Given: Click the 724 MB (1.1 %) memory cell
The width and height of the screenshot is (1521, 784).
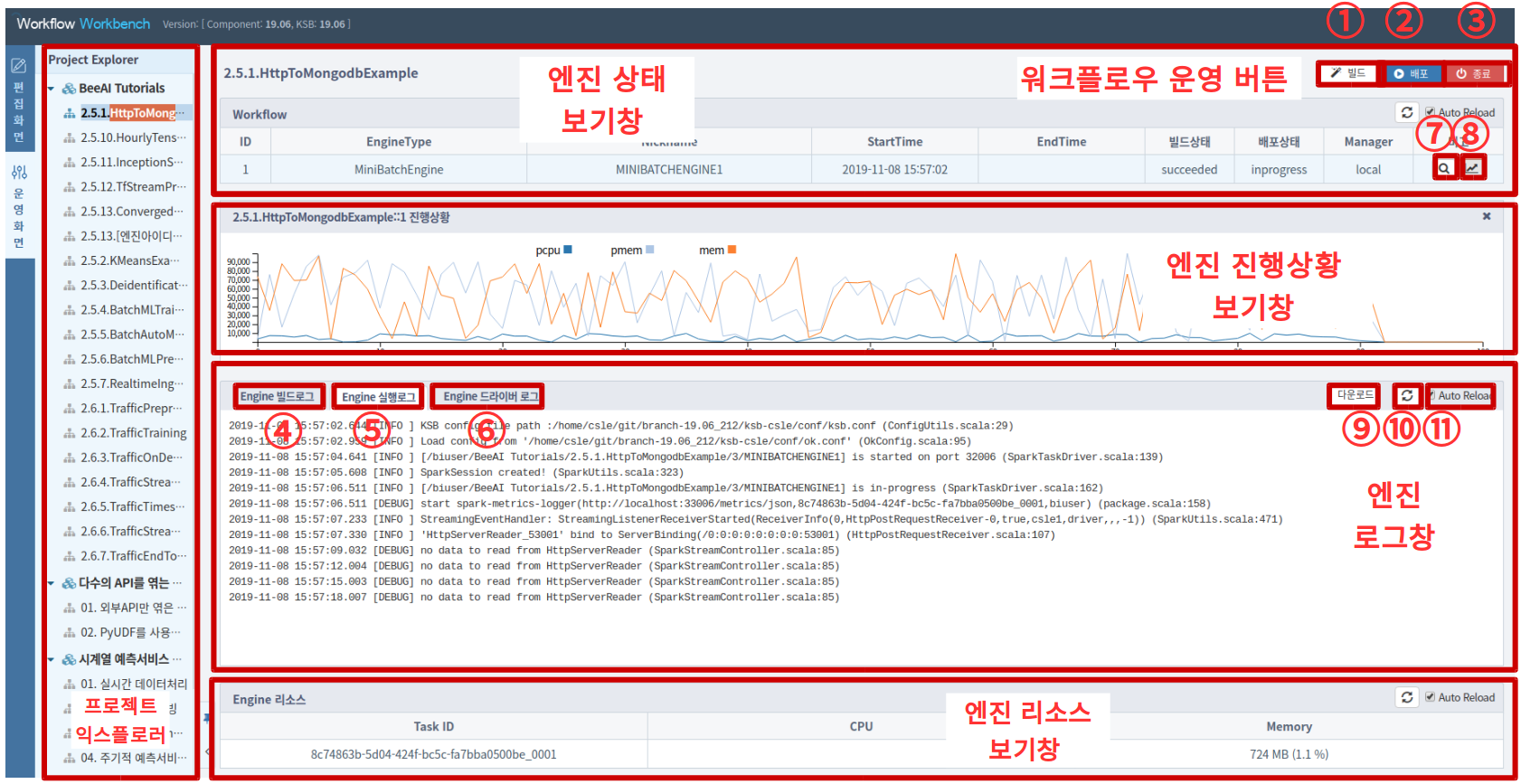Looking at the screenshot, I should pyautogui.click(x=1289, y=754).
